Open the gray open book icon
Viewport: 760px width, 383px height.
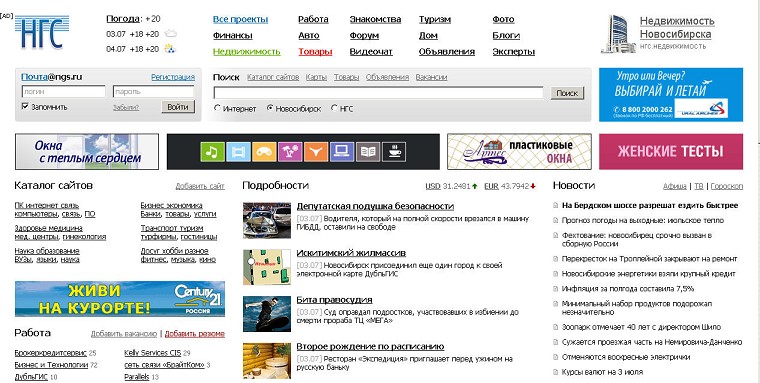click(368, 152)
